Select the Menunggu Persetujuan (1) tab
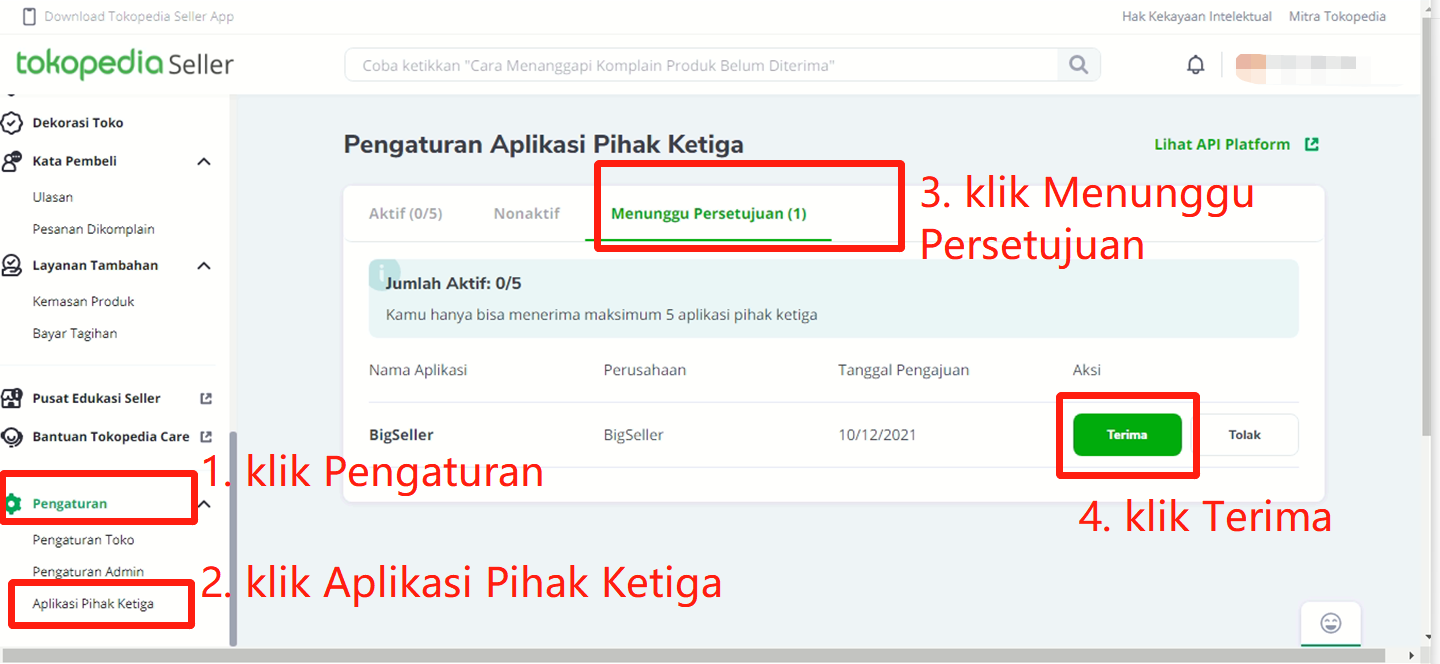The width and height of the screenshot is (1440, 664). pos(708,213)
